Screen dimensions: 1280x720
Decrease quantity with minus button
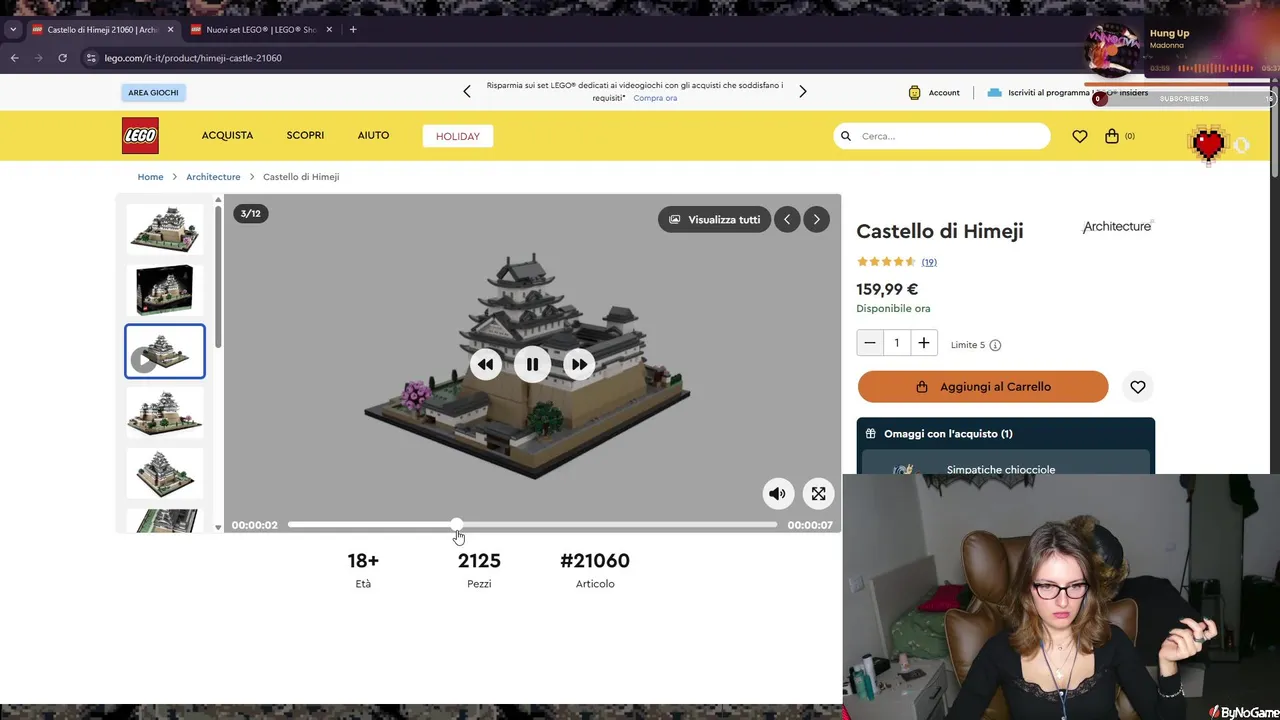870,343
